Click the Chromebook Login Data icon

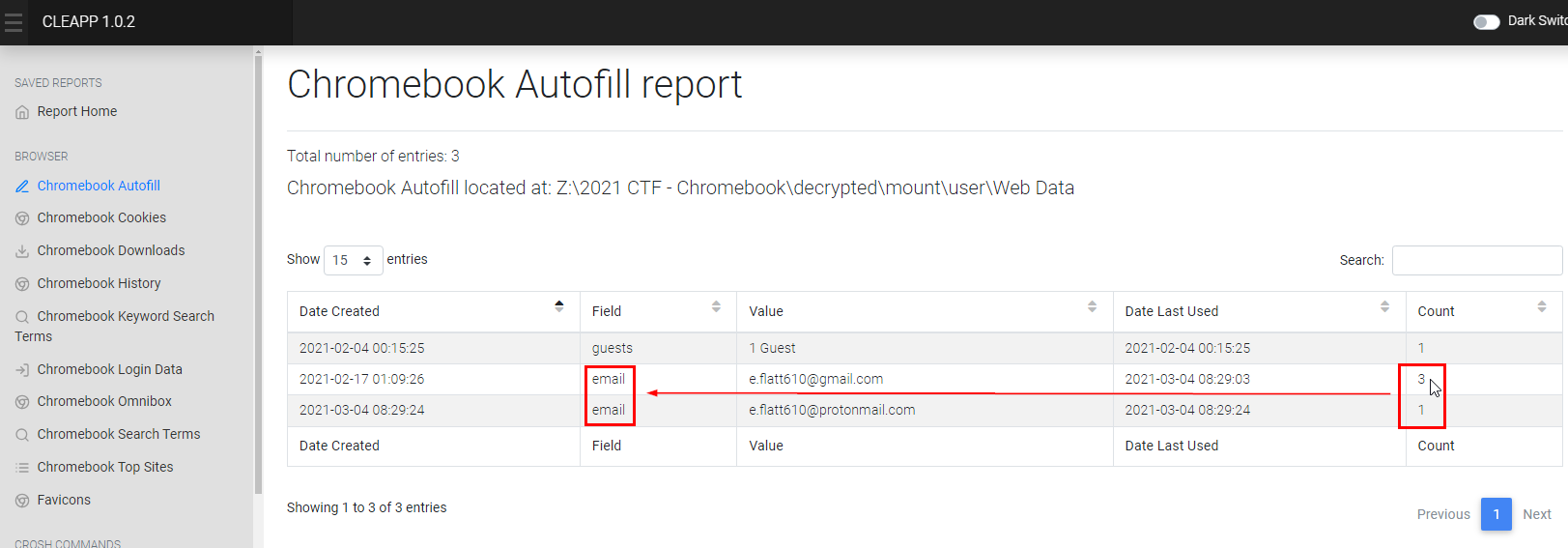[22, 370]
